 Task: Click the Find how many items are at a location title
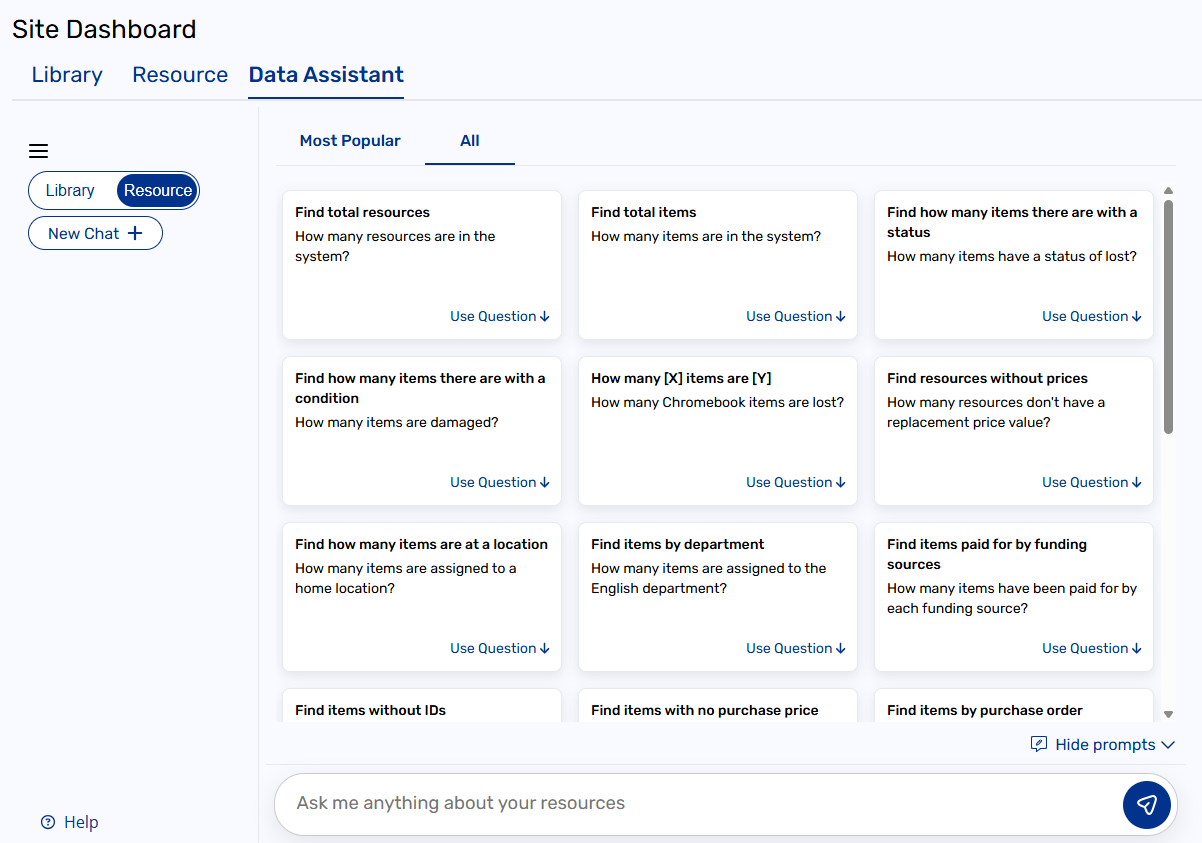(422, 544)
